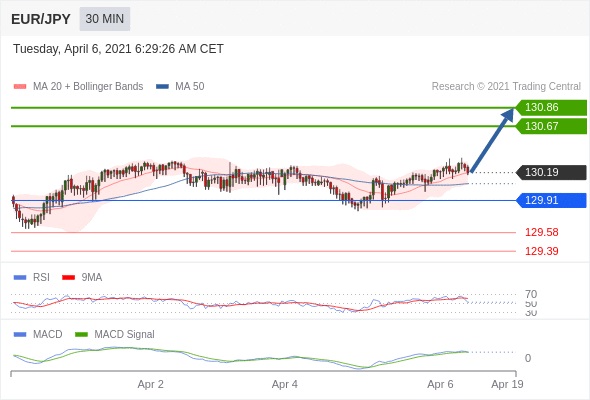This screenshot has width=590, height=400.
Task: Click the '9MA' legend label
Action: 92,277
